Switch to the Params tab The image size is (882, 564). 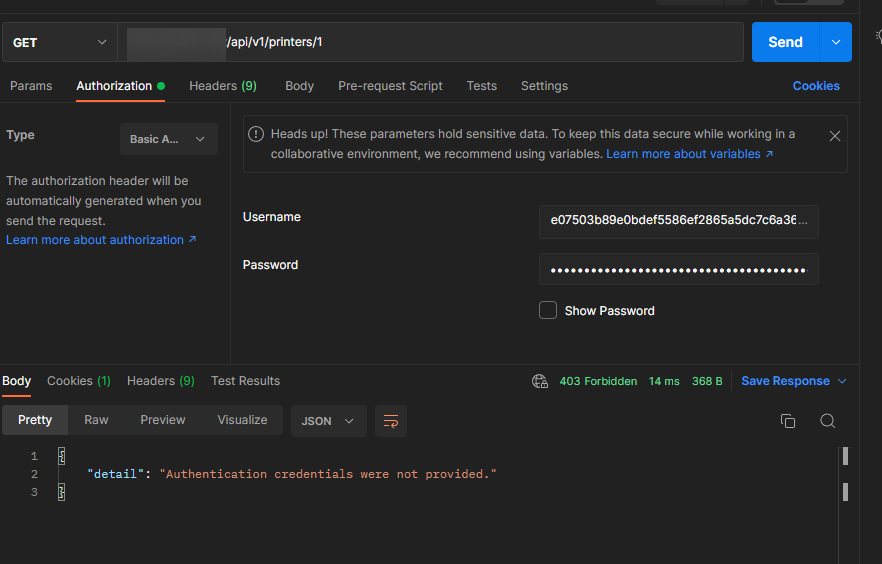[x=31, y=86]
